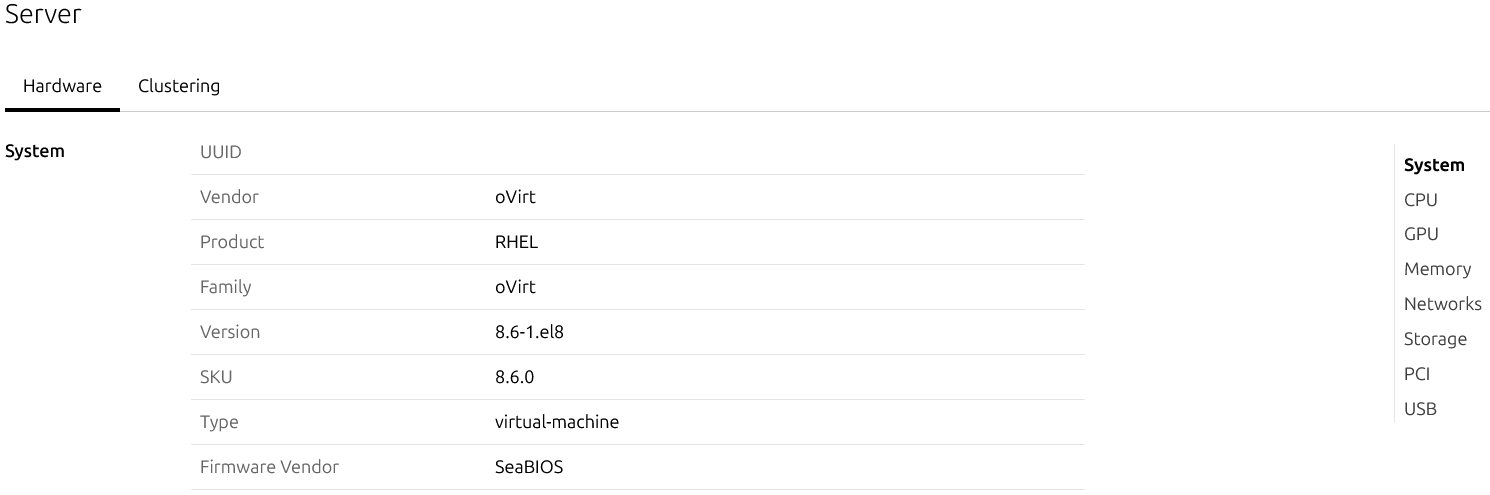Image resolution: width=1490 pixels, height=495 pixels.
Task: Select the Vendor row's oVirt value
Action: 515,197
